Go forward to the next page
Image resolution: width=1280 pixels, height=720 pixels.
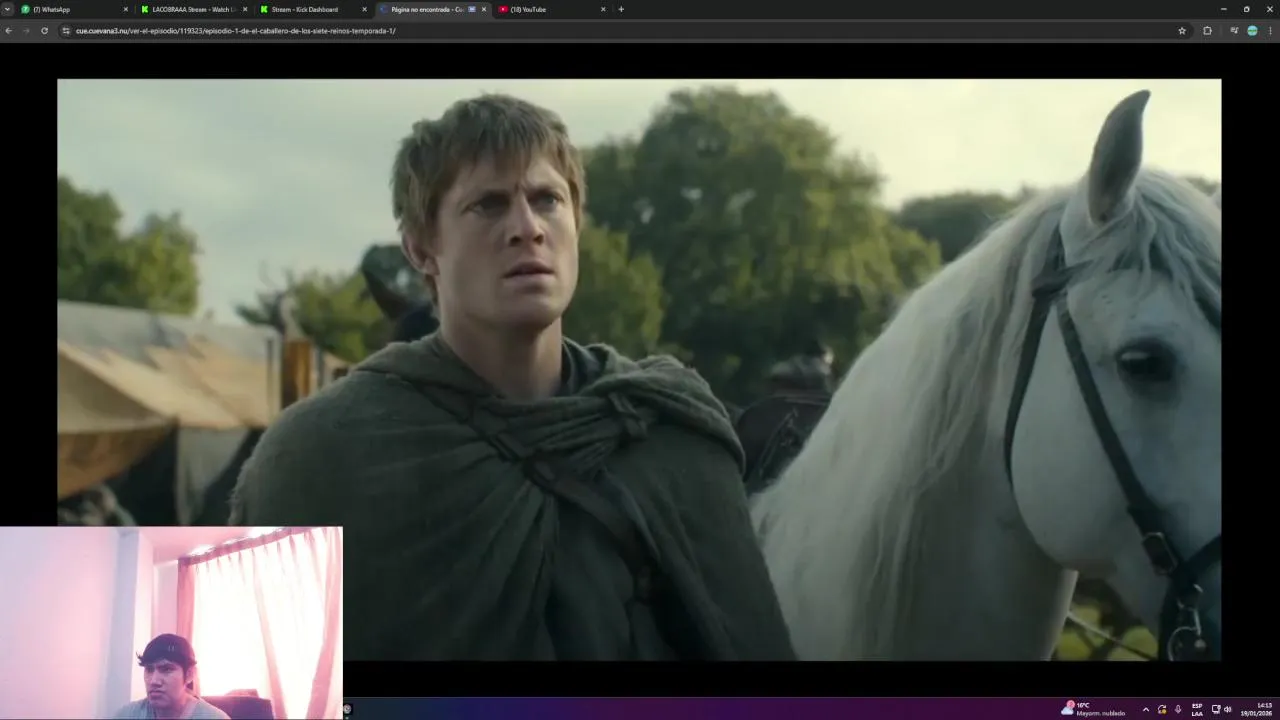[26, 30]
